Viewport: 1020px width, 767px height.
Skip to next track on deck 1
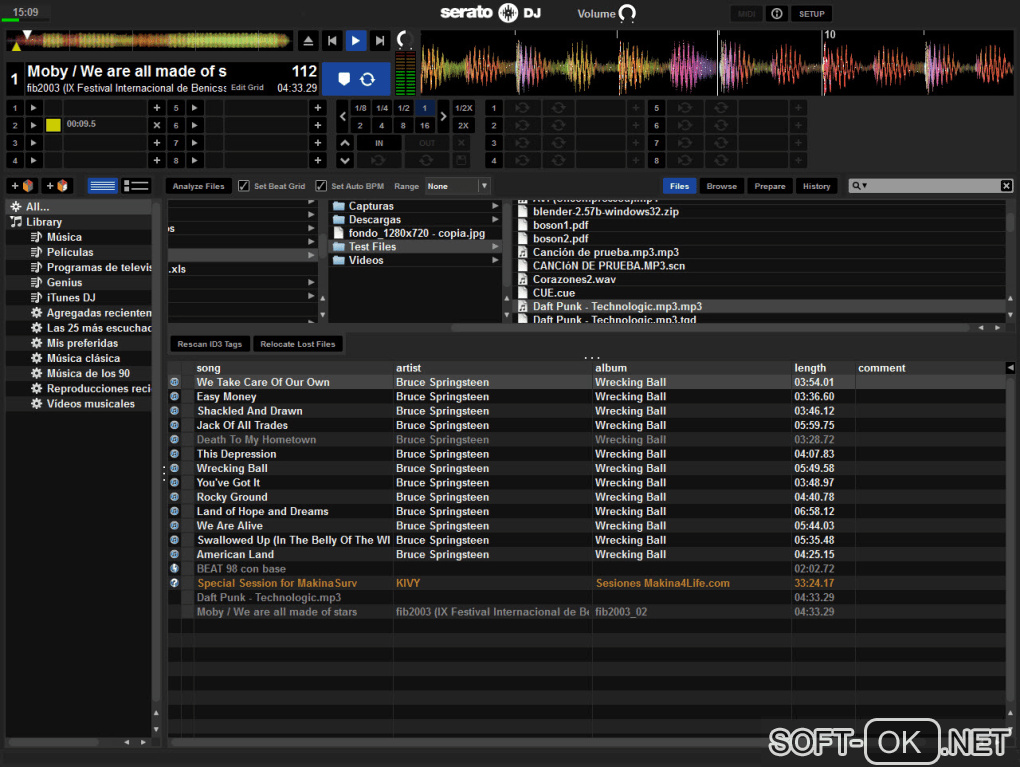(379, 41)
